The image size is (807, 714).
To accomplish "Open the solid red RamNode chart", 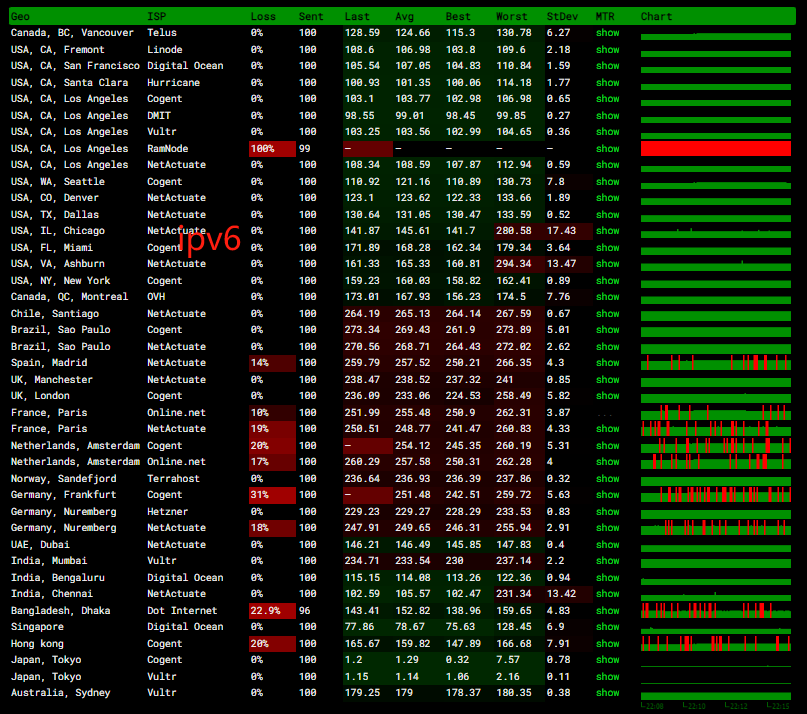I will pos(716,149).
